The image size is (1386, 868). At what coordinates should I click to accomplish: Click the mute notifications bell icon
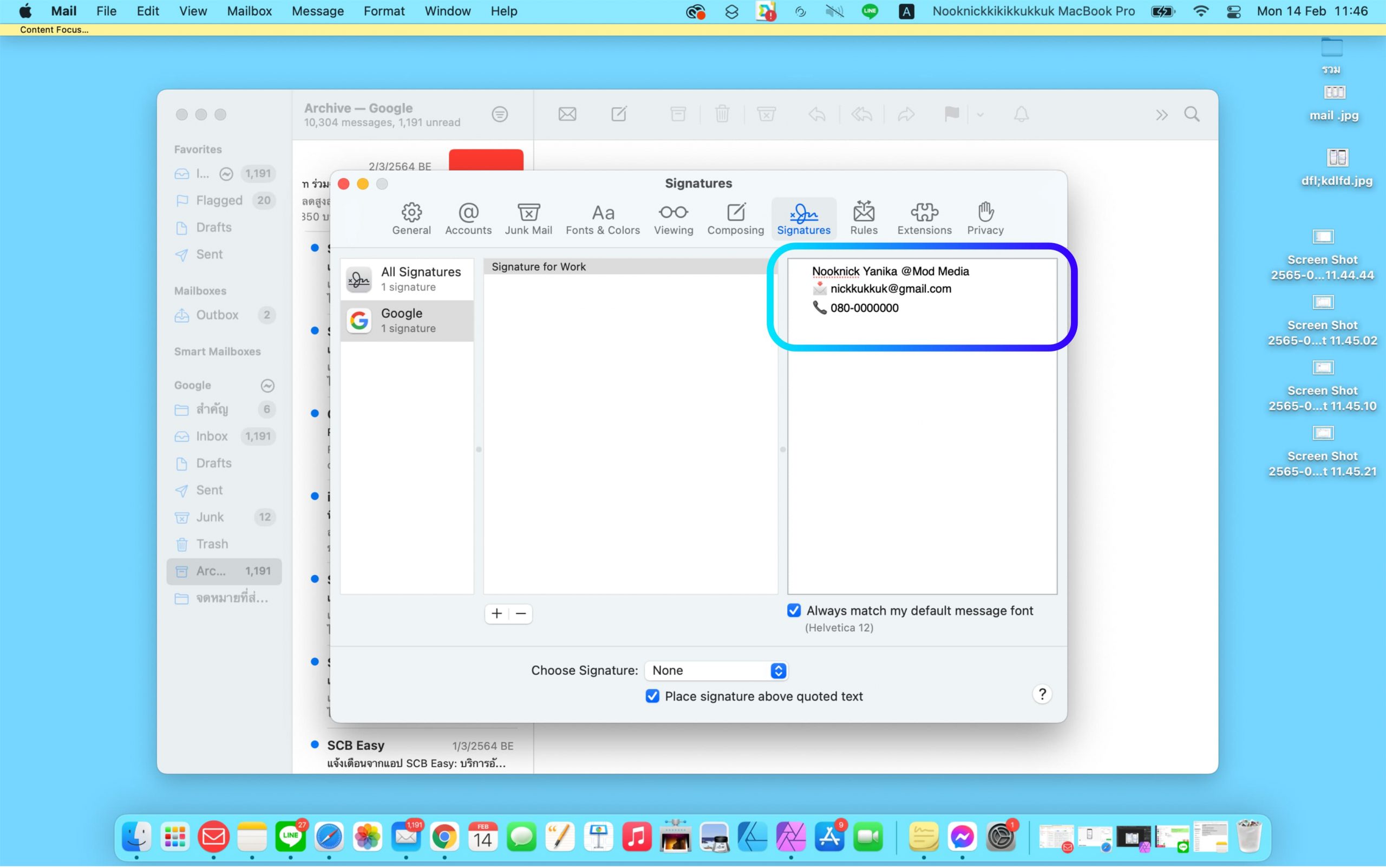(1021, 114)
